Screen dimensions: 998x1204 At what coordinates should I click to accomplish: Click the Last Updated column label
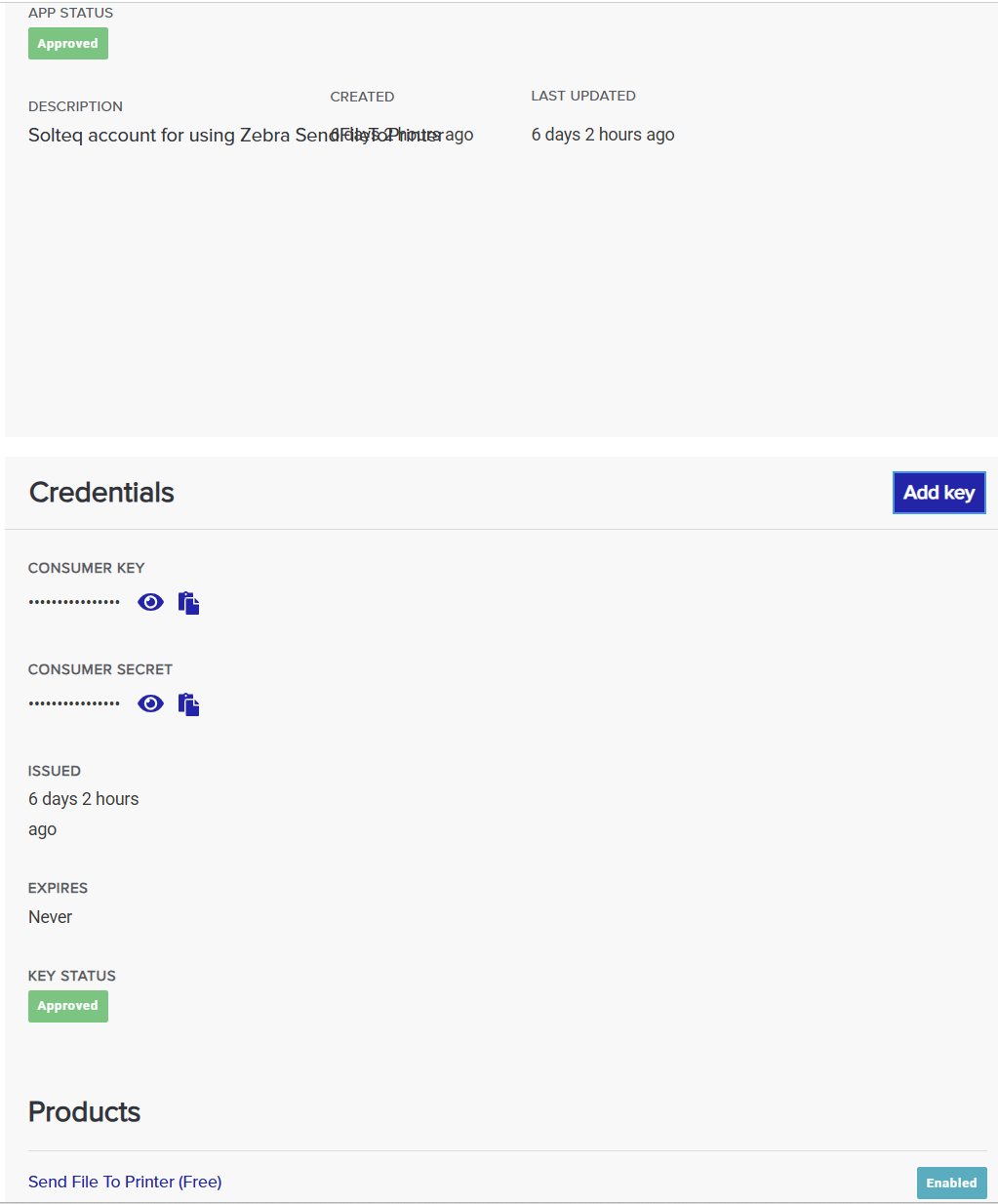coord(583,96)
